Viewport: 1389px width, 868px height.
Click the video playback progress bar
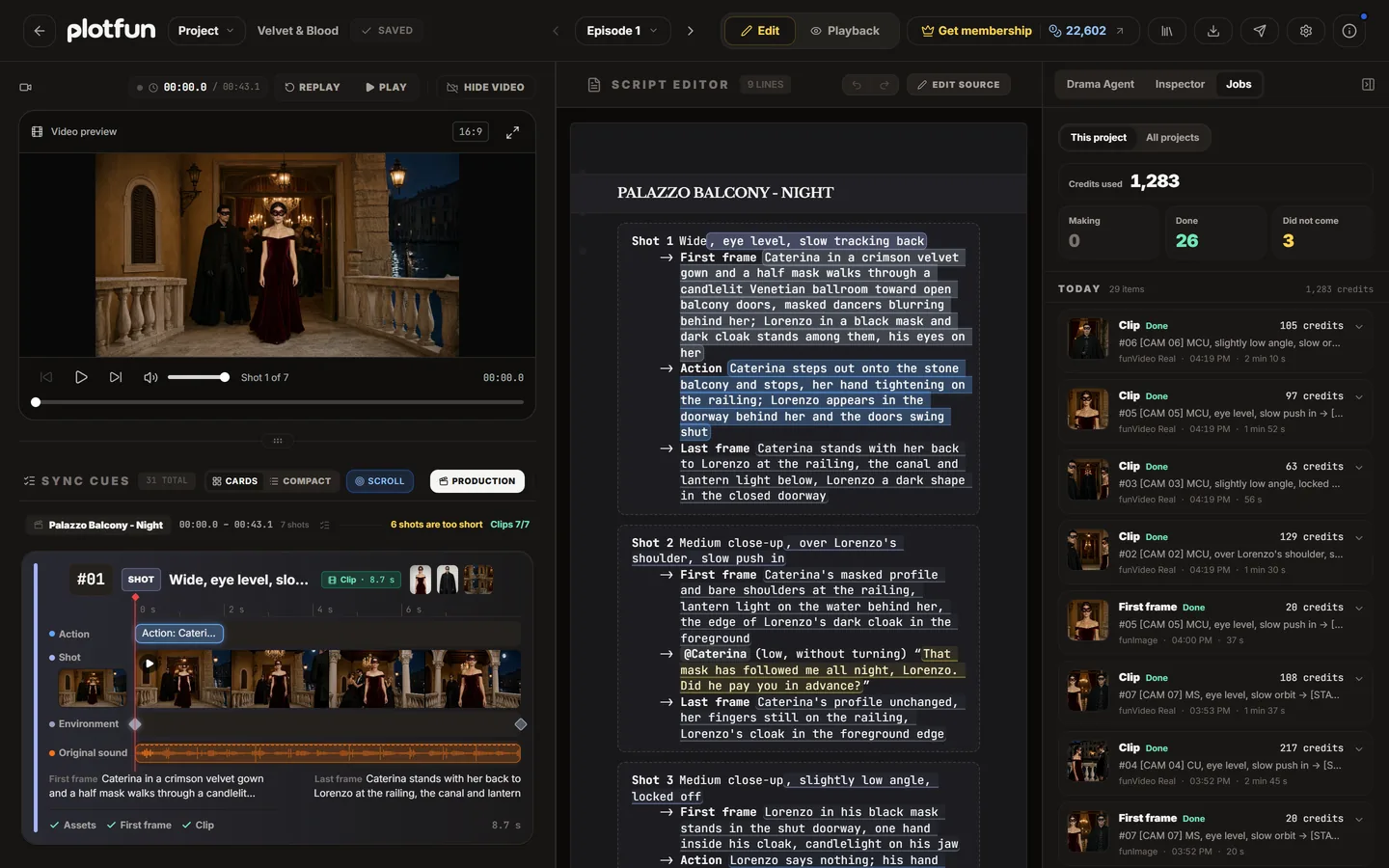[x=280, y=402]
